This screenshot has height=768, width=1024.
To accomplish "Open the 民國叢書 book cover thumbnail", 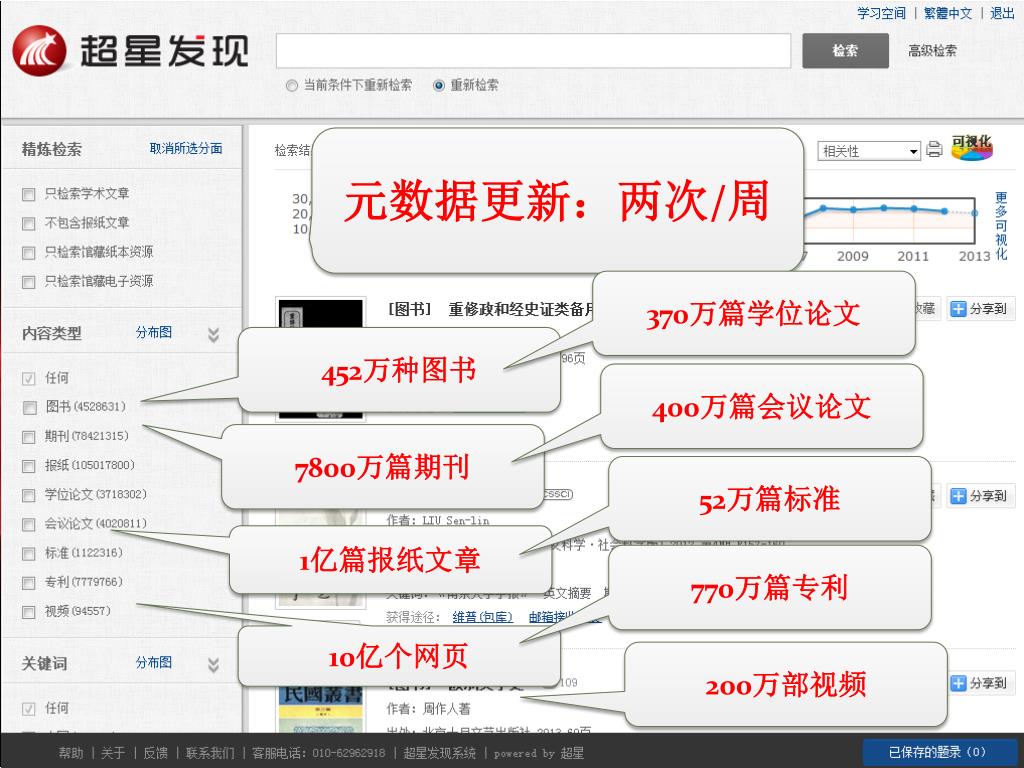I will click(320, 709).
